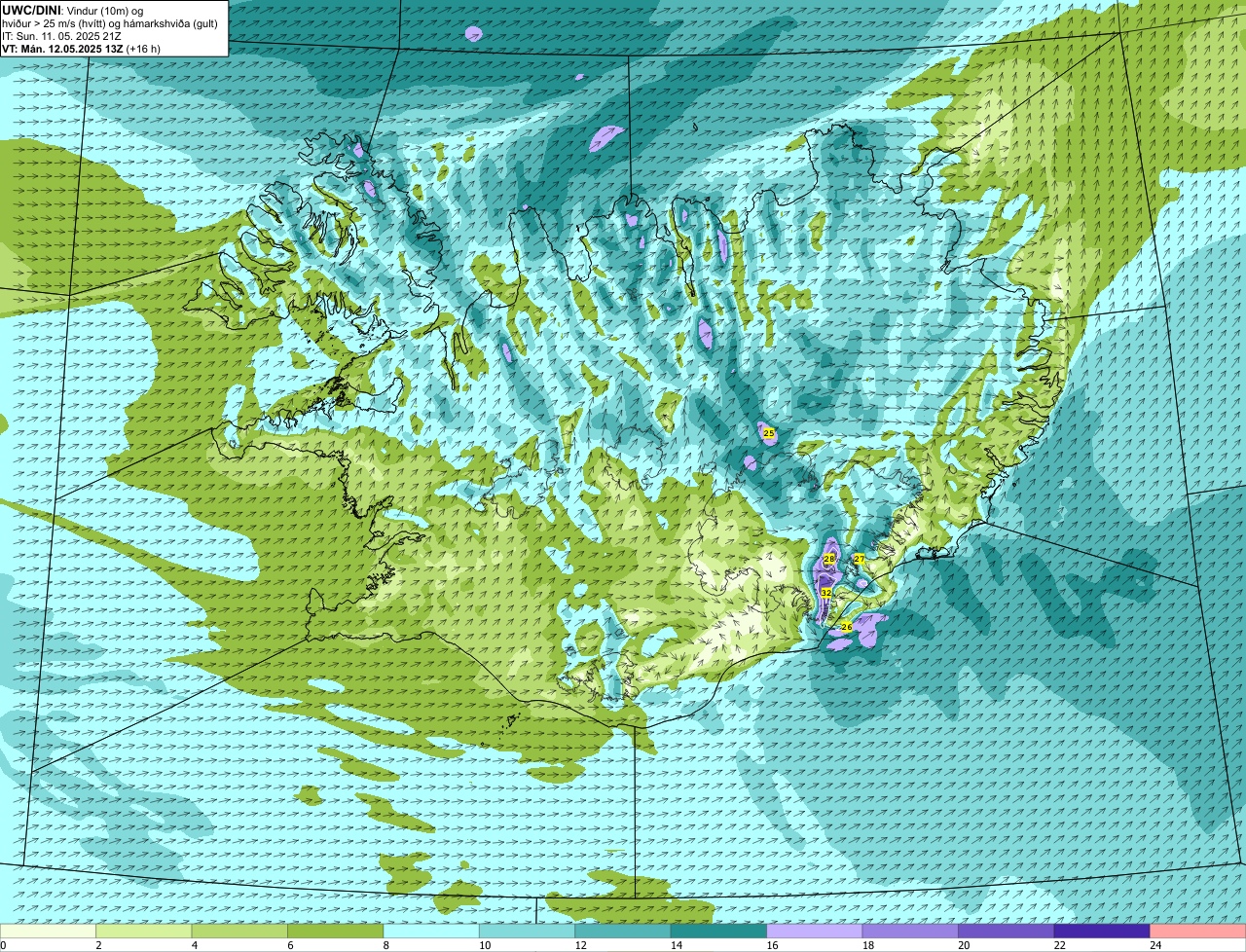Select the 22–24 m/s dark indigo legend swatch
Image resolution: width=1246 pixels, height=952 pixels.
coord(1102,931)
